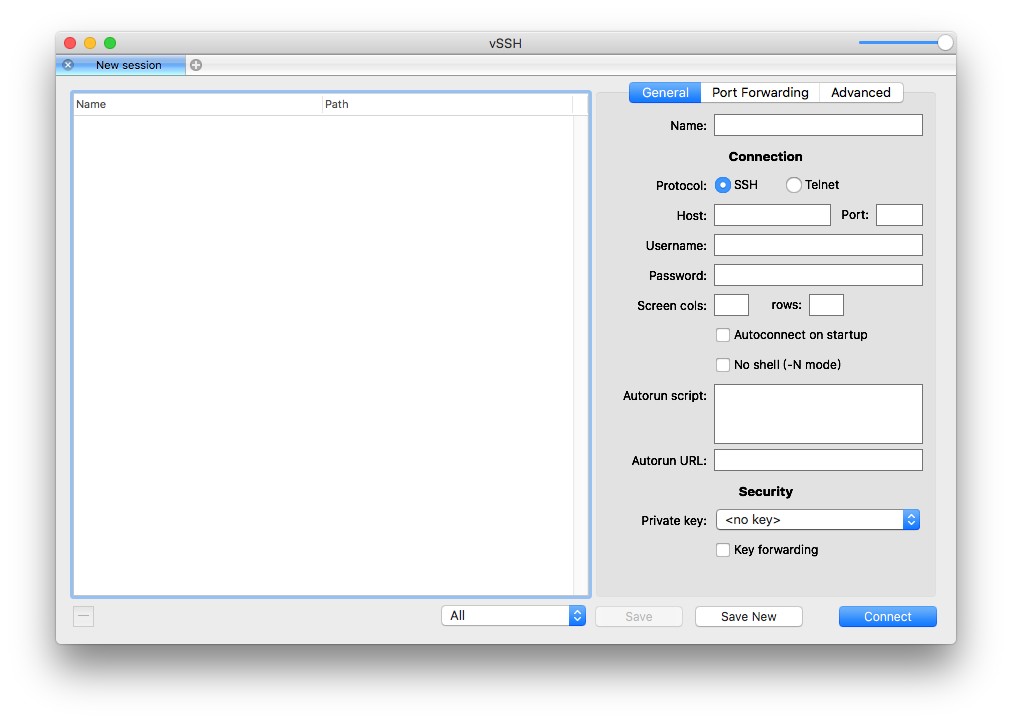Image resolution: width=1012 pixels, height=724 pixels.
Task: Focus the Autorun URL input field
Action: [818, 460]
